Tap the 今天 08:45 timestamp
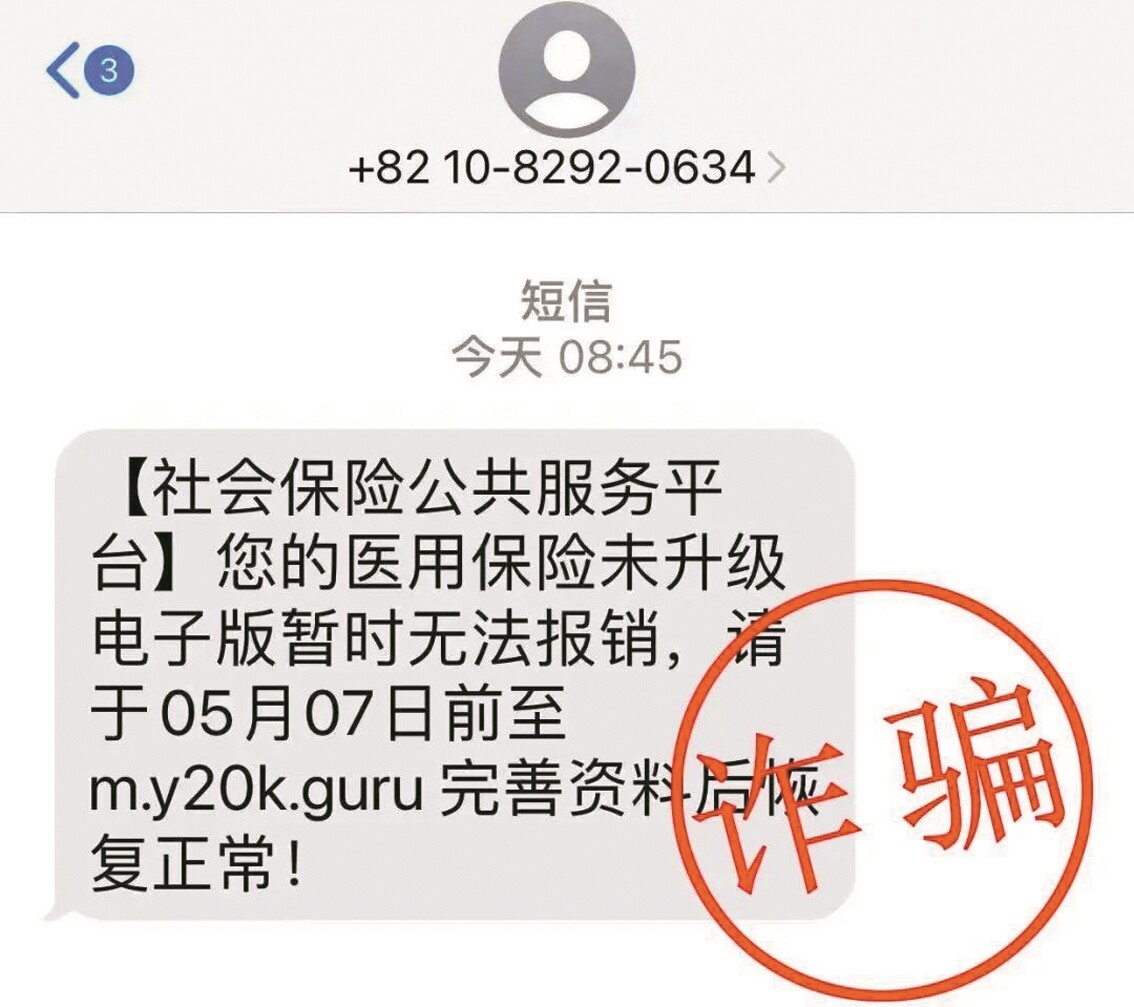Screen dimensions: 1134x1007 click(x=567, y=357)
